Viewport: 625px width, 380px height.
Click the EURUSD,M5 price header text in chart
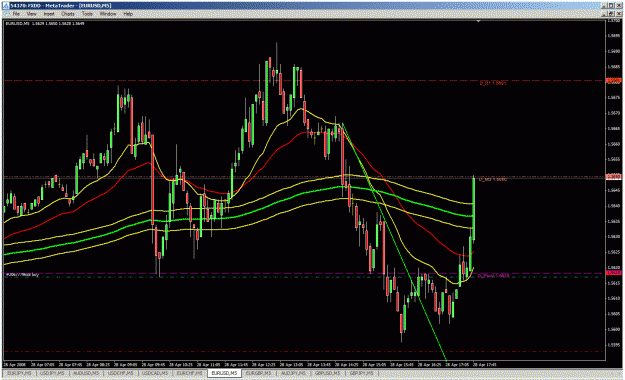click(45, 24)
